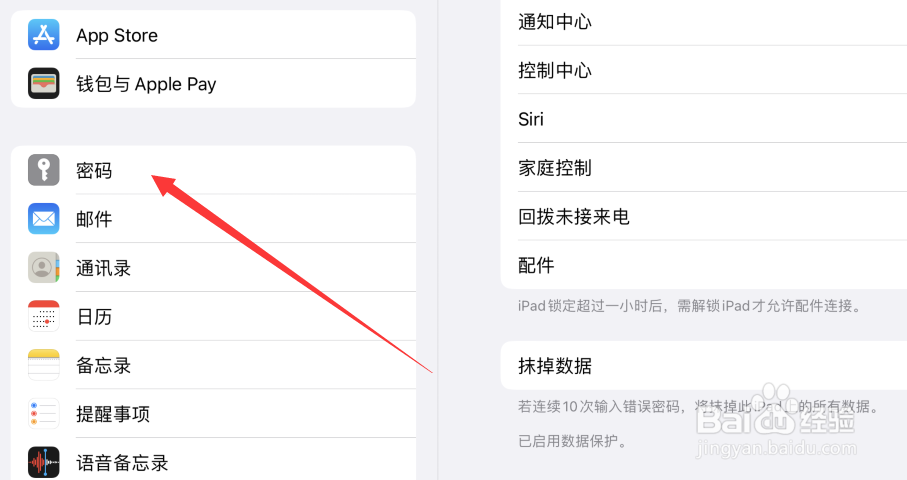907x480 pixels.
Task: Select the key-shaped 密码 icon
Action: pyautogui.click(x=43, y=170)
